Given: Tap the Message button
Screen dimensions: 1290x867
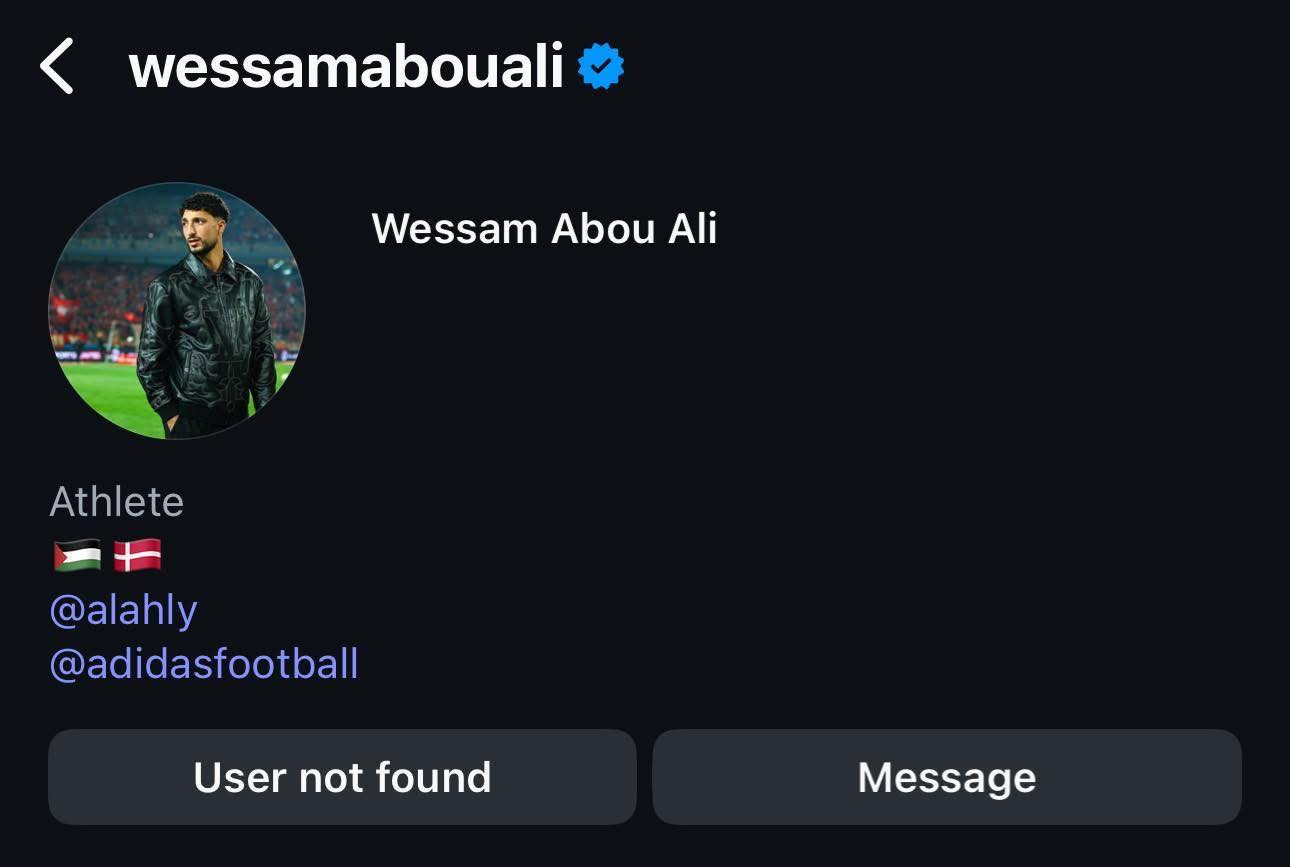Looking at the screenshot, I should click(946, 777).
